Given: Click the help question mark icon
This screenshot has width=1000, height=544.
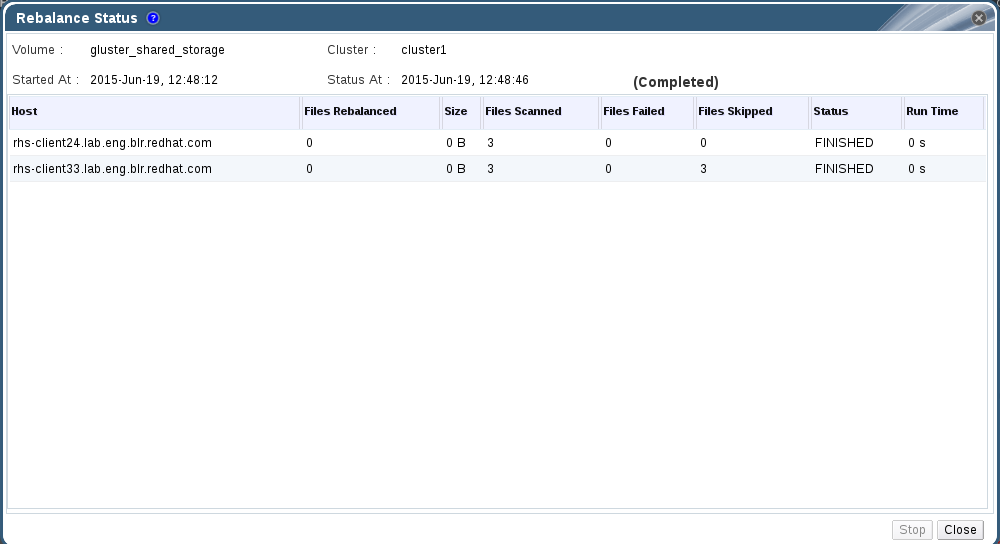Looking at the screenshot, I should point(153,18).
